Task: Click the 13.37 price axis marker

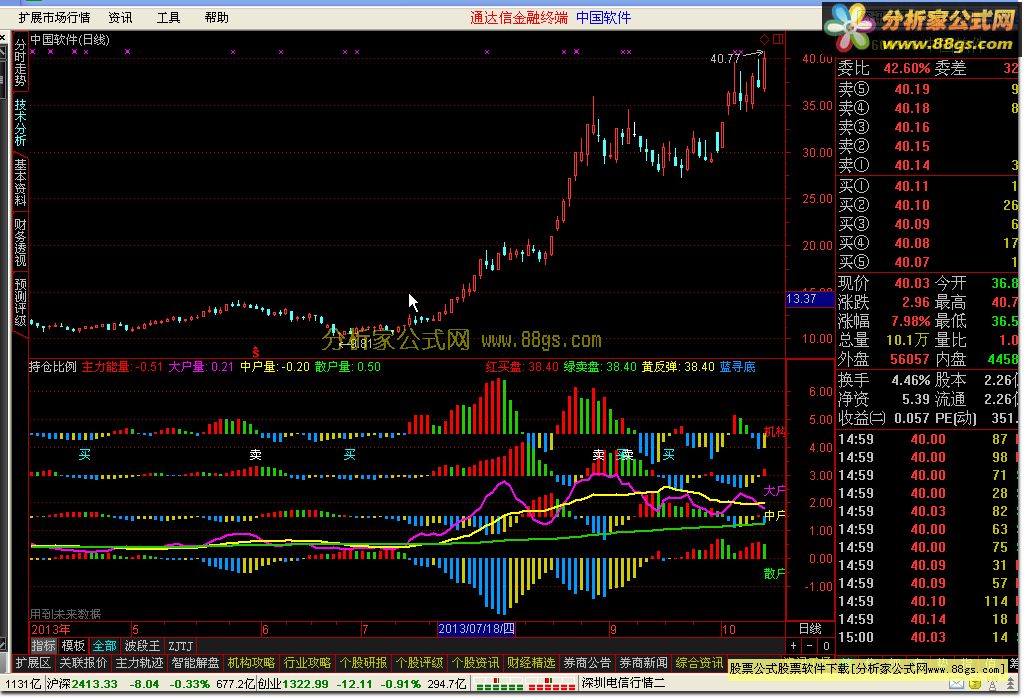Action: 809,299
